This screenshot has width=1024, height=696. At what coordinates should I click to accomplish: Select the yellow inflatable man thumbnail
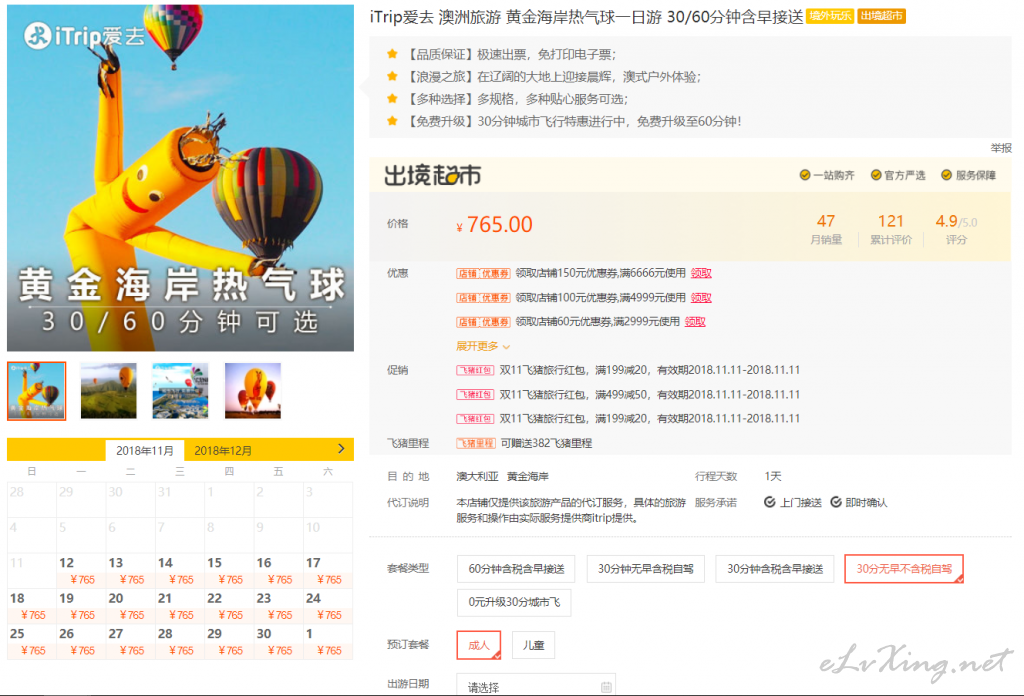click(x=37, y=390)
